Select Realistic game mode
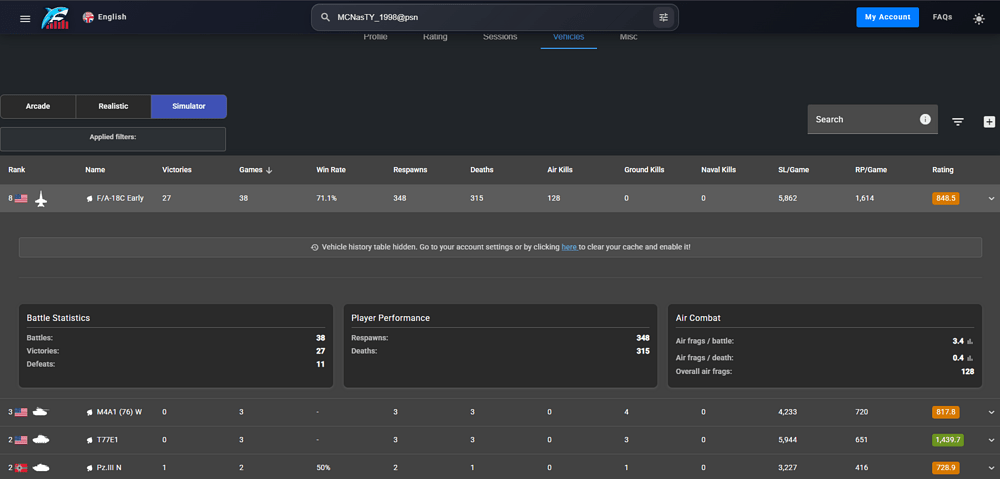Image resolution: width=1000 pixels, height=479 pixels. point(113,106)
